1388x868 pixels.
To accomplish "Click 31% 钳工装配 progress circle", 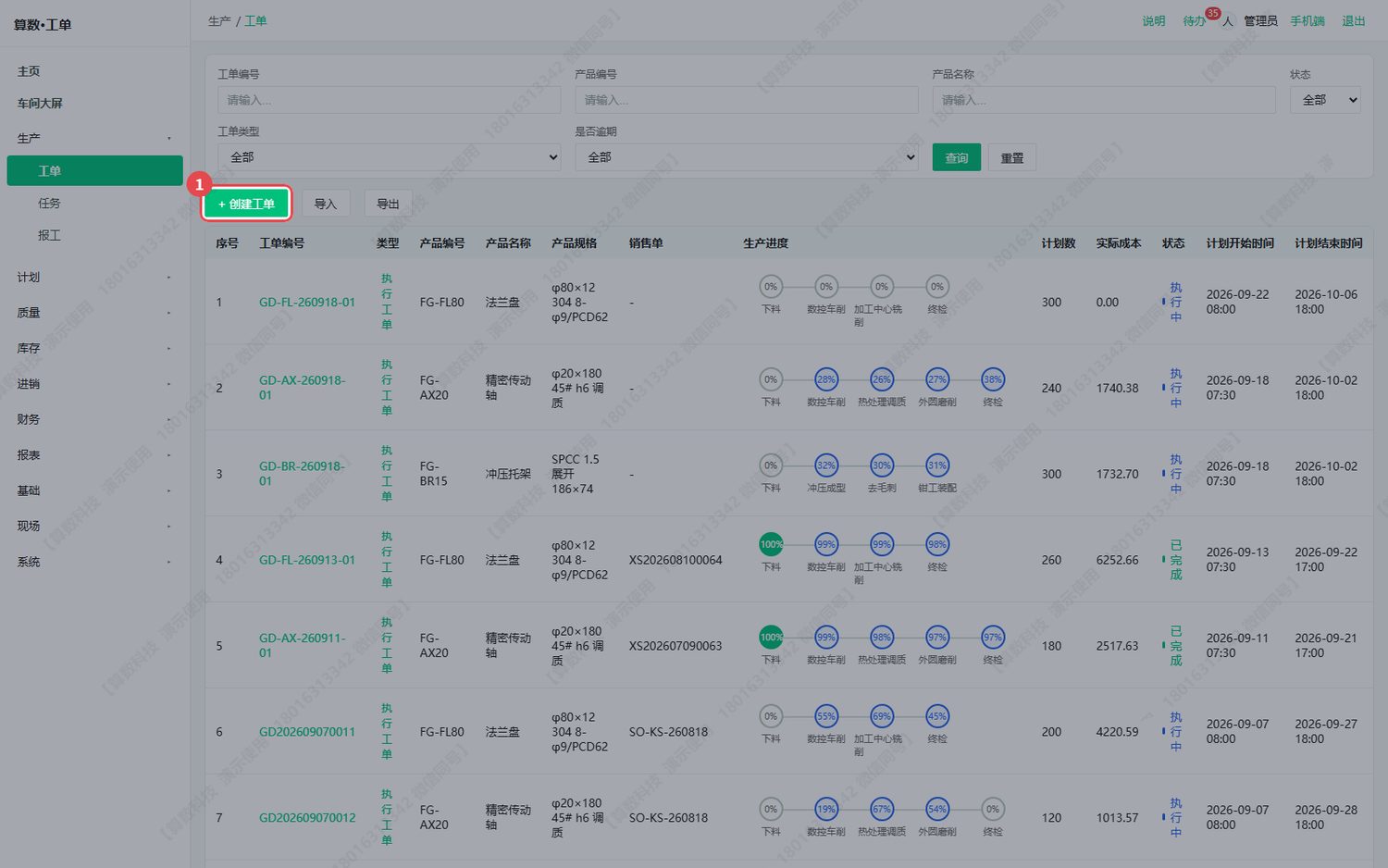I will (937, 465).
